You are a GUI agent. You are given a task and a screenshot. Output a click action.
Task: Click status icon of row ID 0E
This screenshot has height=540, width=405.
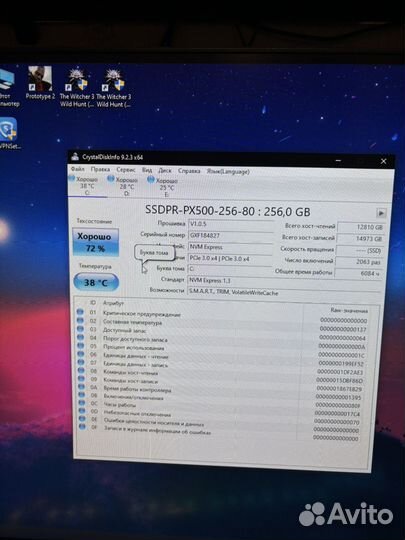point(82,418)
